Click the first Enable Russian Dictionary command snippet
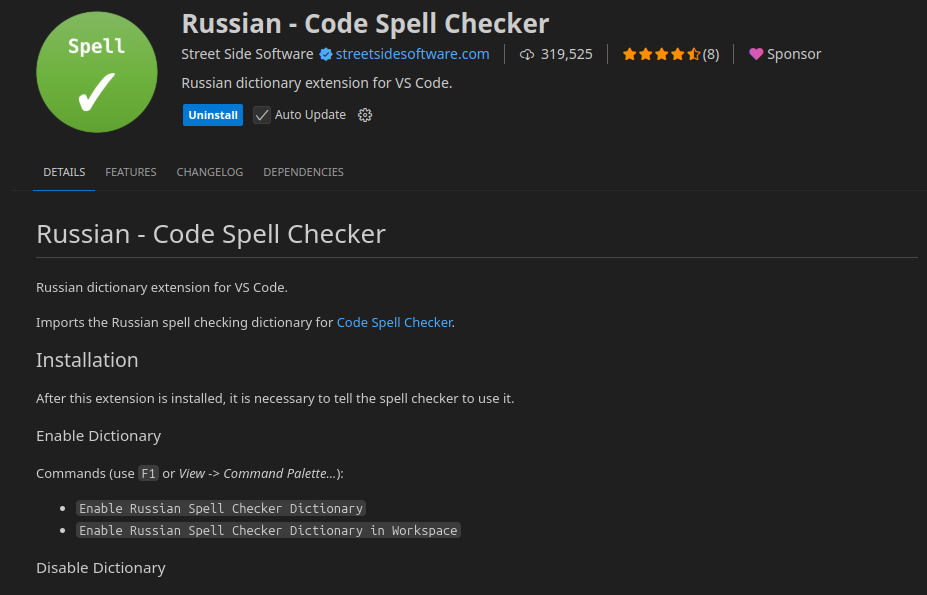This screenshot has width=927, height=595. (x=221, y=508)
